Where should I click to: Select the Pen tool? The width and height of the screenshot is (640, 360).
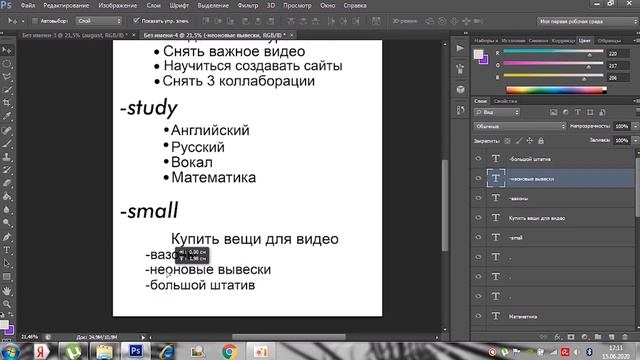point(7,237)
